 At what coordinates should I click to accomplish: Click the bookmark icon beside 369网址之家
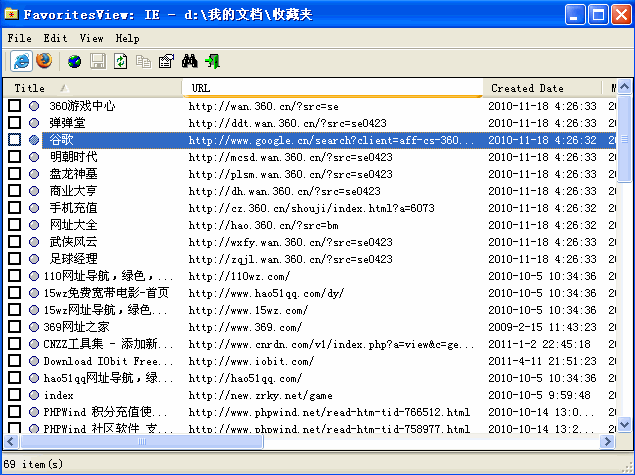[x=34, y=327]
